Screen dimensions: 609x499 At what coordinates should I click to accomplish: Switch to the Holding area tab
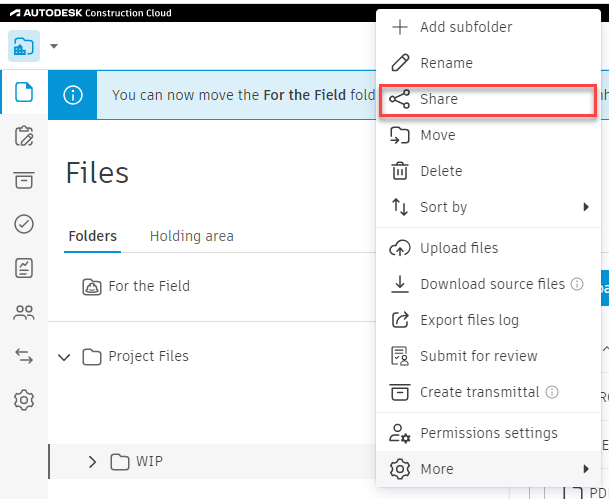coord(192,236)
